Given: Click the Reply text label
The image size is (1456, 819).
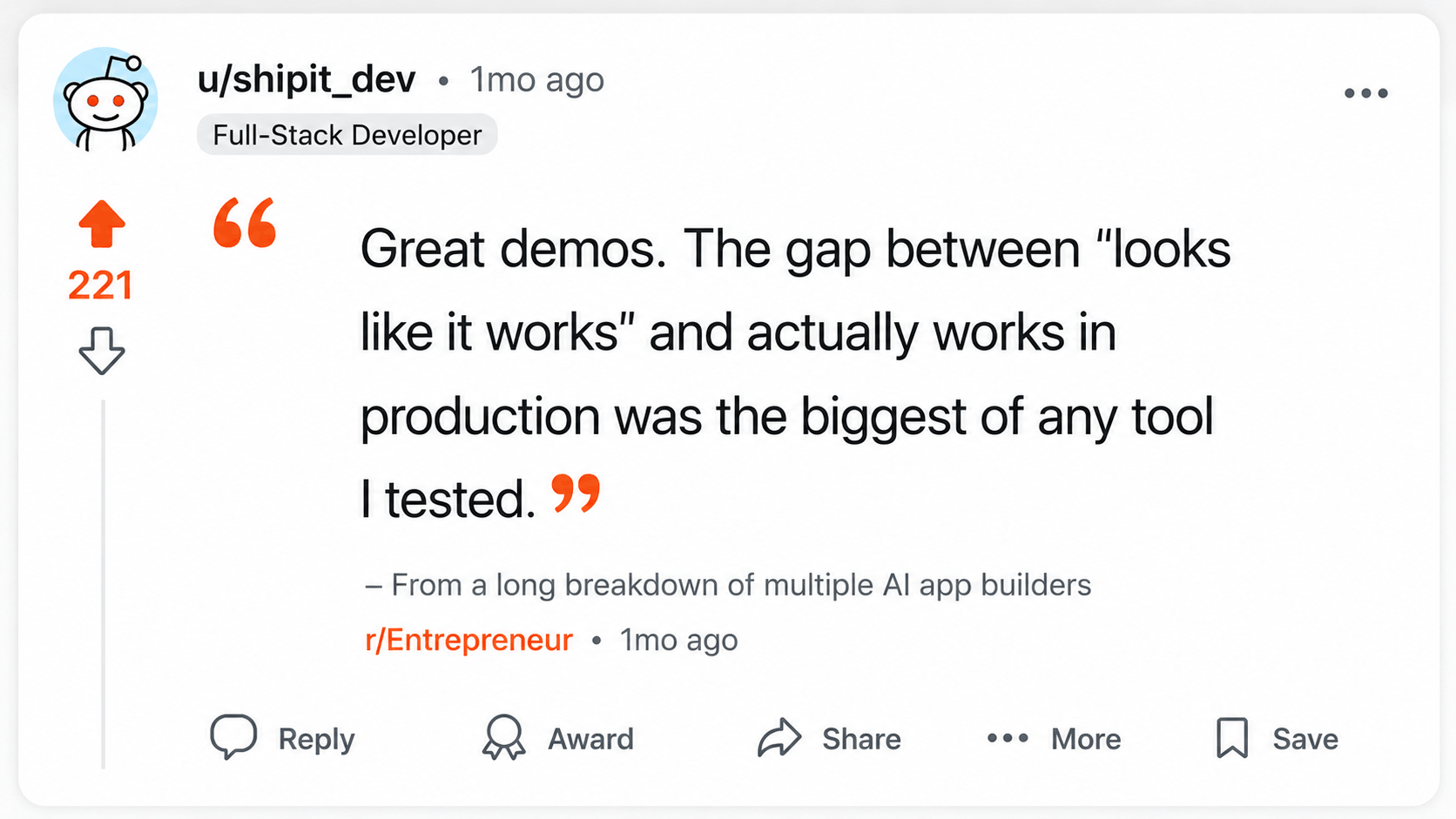Looking at the screenshot, I should point(316,739).
